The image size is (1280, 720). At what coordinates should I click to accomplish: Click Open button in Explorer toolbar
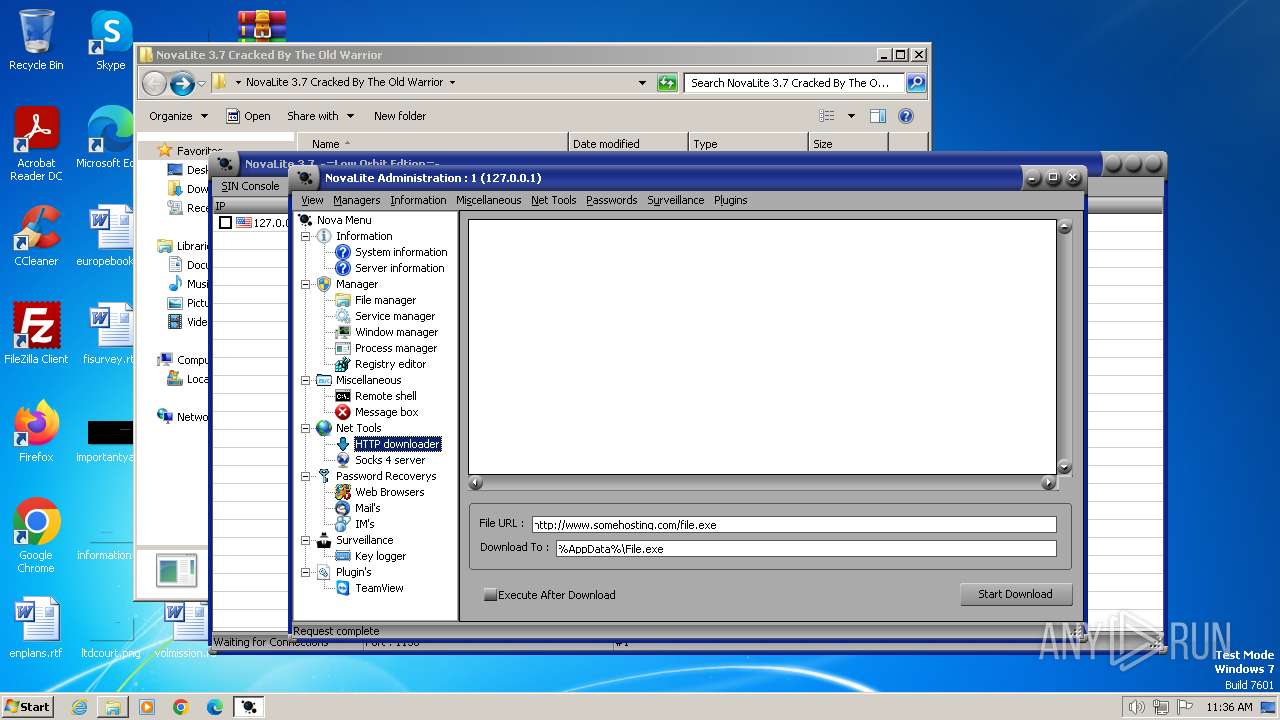tap(248, 116)
